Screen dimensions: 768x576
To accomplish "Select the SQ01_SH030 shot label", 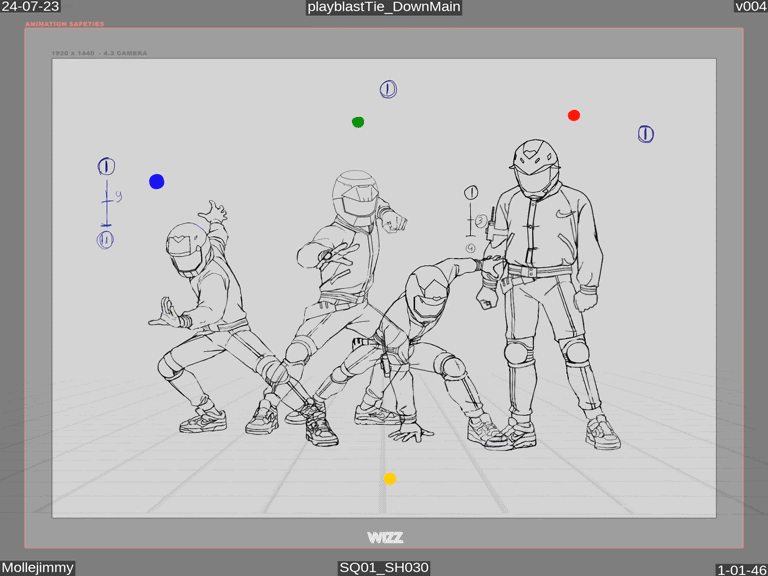I will (x=384, y=568).
